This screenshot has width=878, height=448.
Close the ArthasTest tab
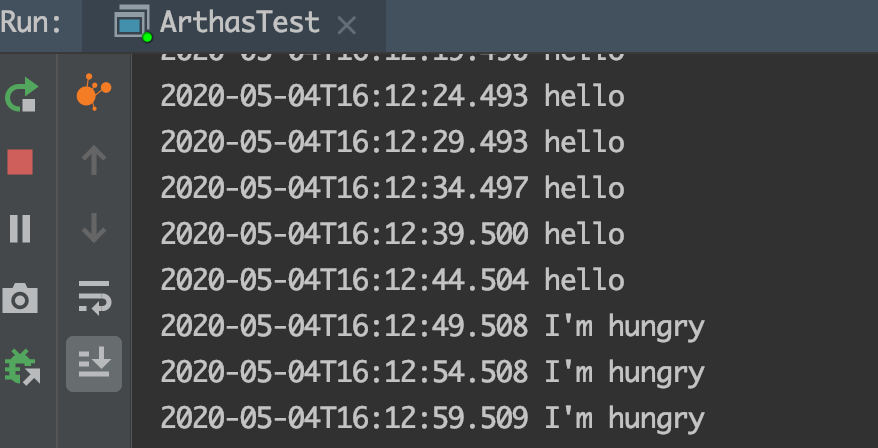coord(347,24)
